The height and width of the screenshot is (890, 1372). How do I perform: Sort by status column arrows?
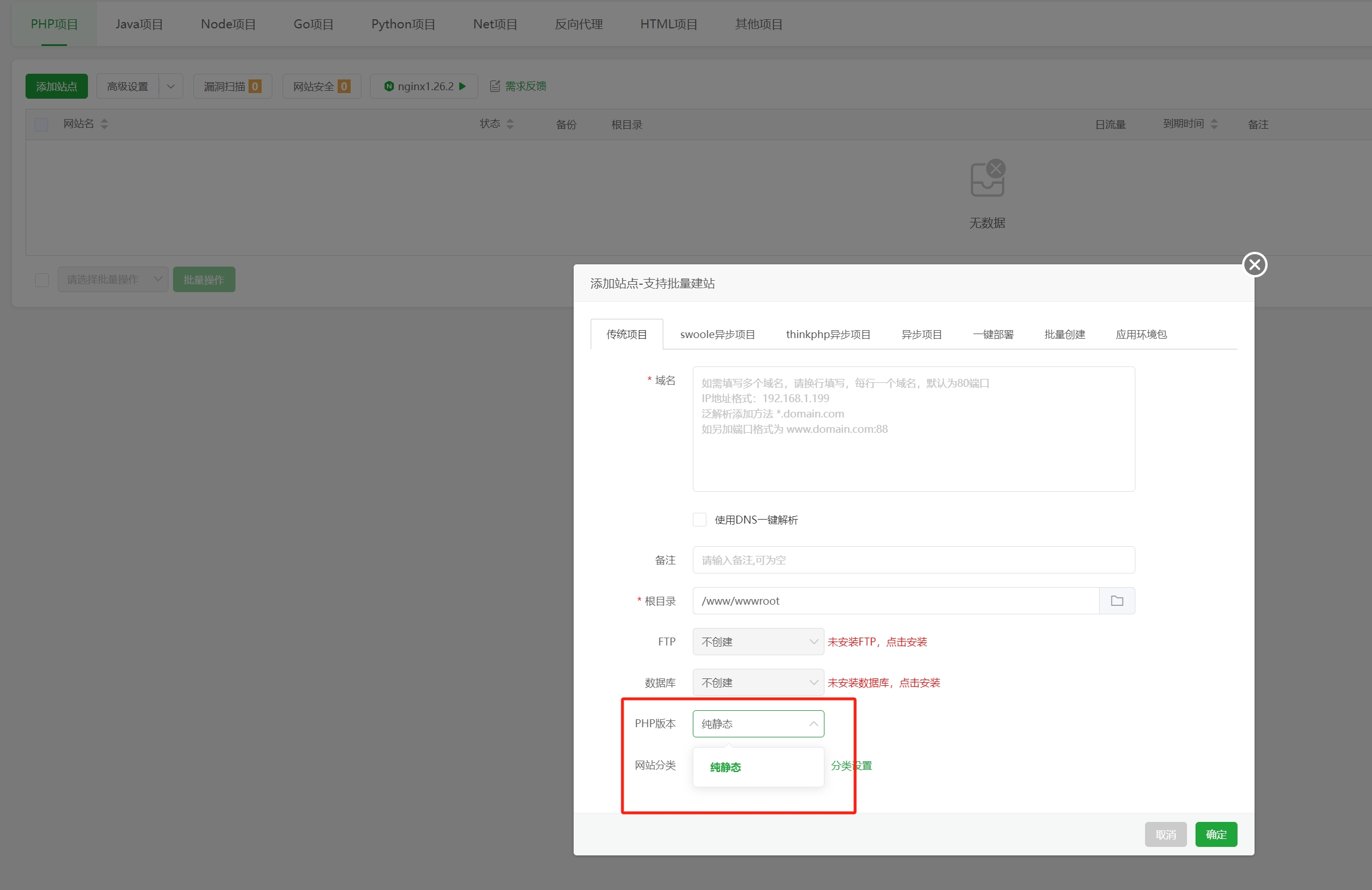[x=510, y=124]
